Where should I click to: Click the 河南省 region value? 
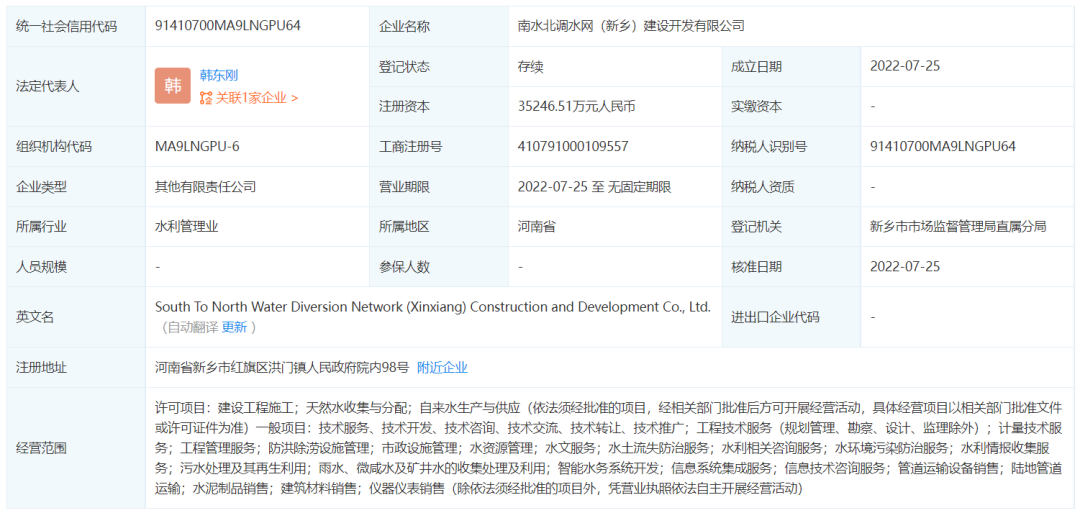click(537, 226)
